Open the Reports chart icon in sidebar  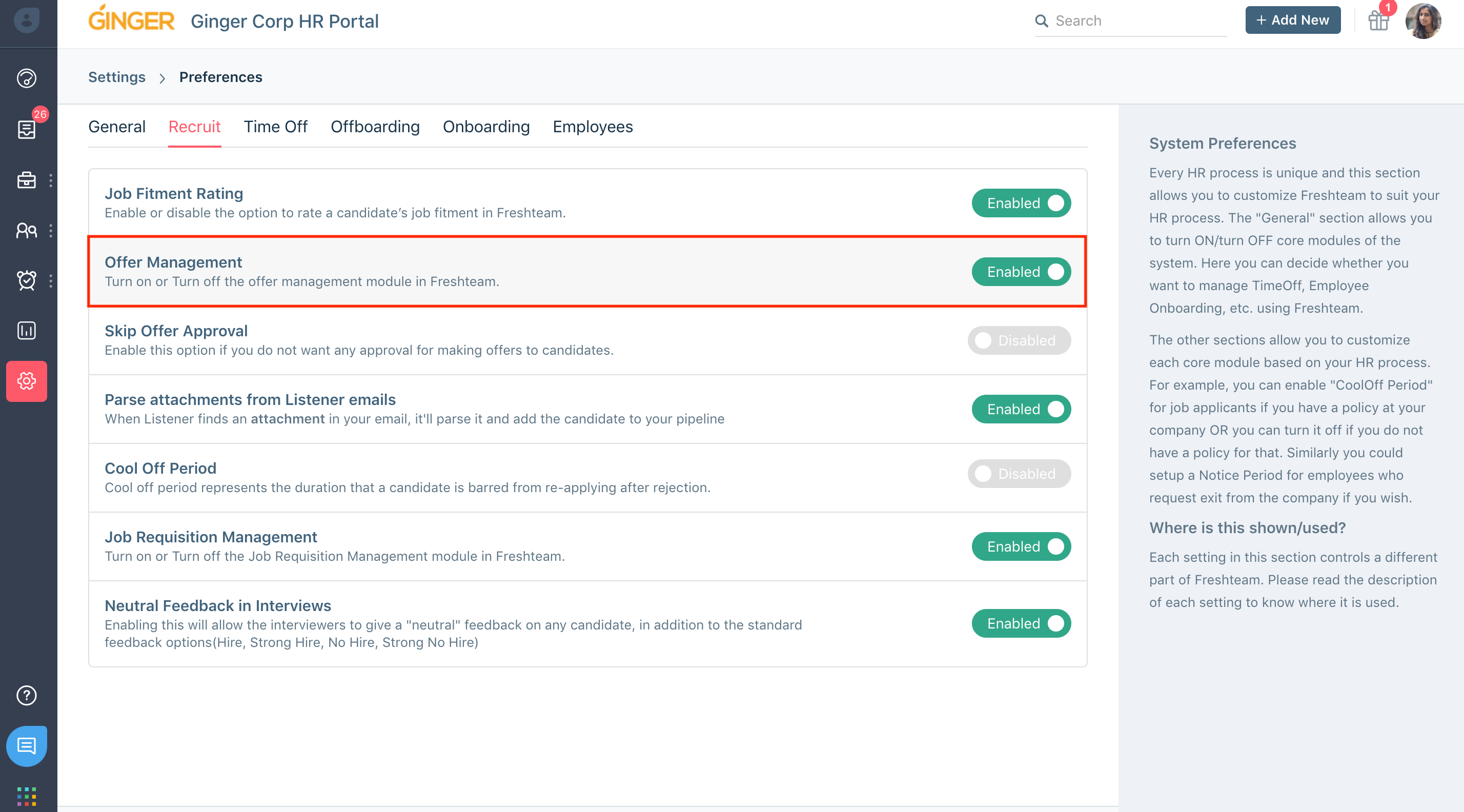tap(26, 330)
